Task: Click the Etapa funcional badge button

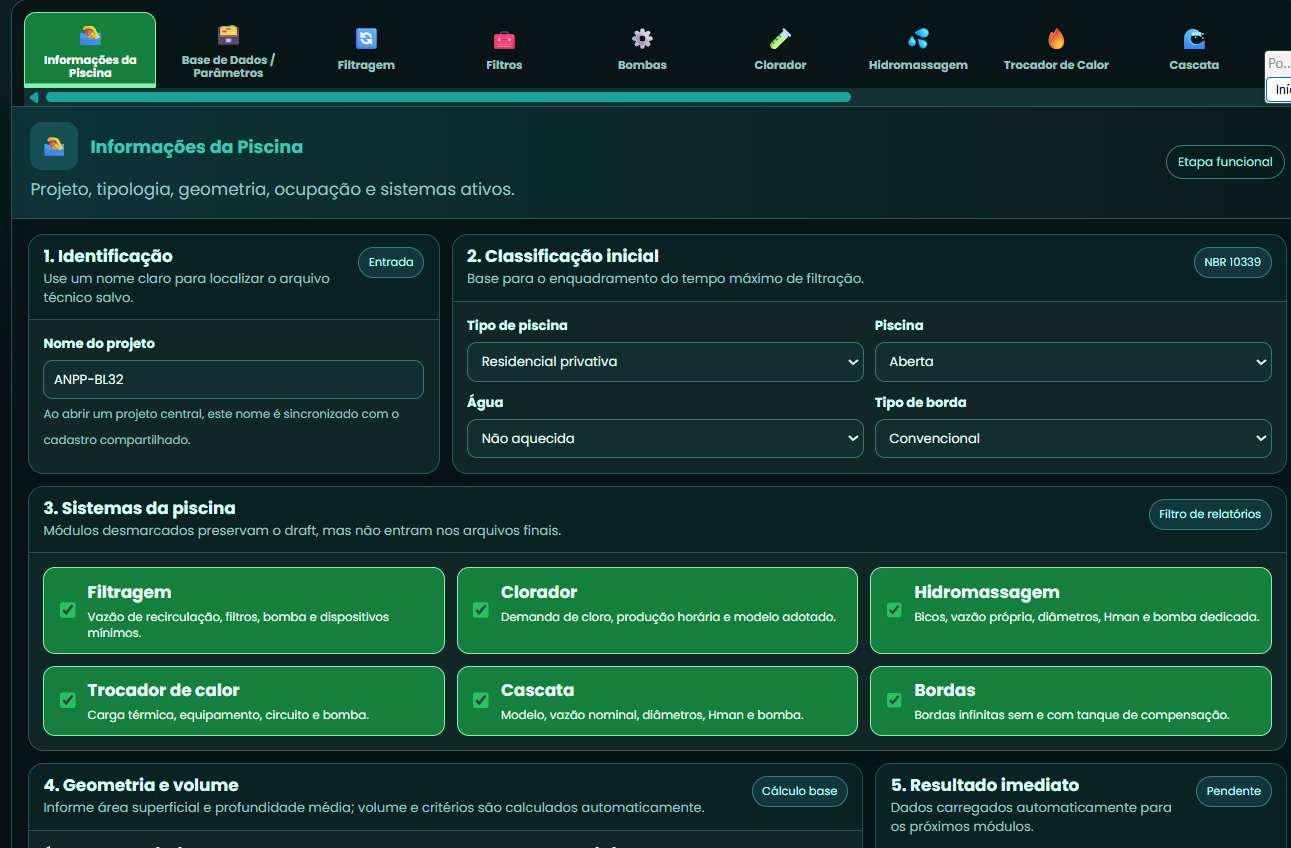Action: pyautogui.click(x=1225, y=162)
